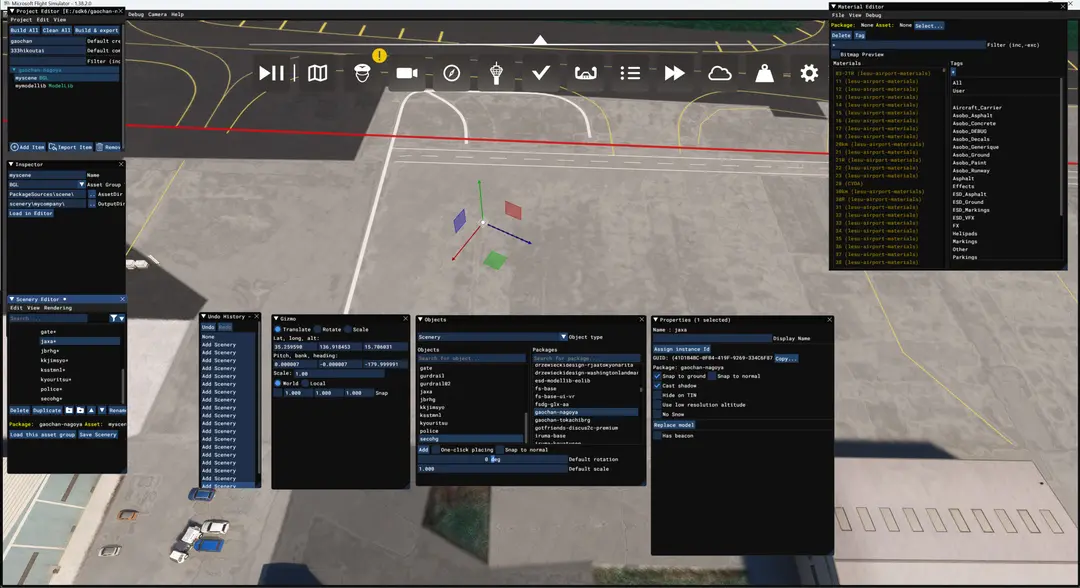1080x588 pixels.
Task: Click the Remove trash button in Project Editor
Action: pyautogui.click(x=108, y=147)
